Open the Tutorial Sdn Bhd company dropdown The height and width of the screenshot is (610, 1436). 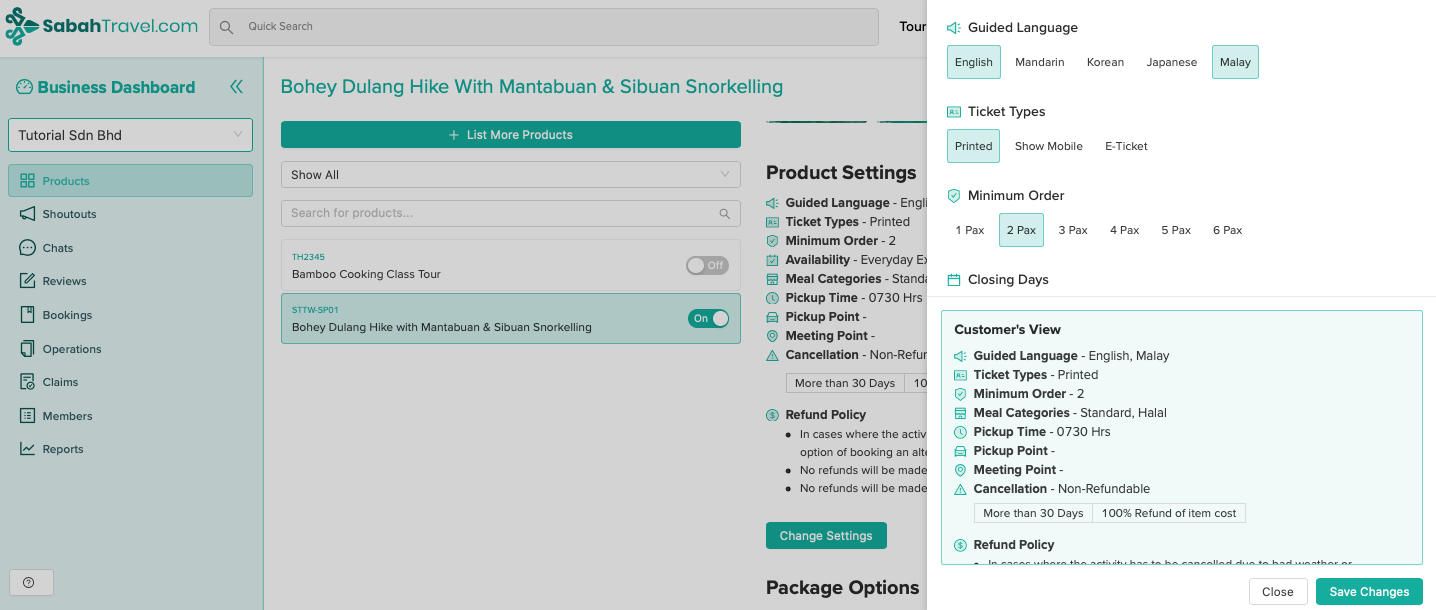click(130, 135)
